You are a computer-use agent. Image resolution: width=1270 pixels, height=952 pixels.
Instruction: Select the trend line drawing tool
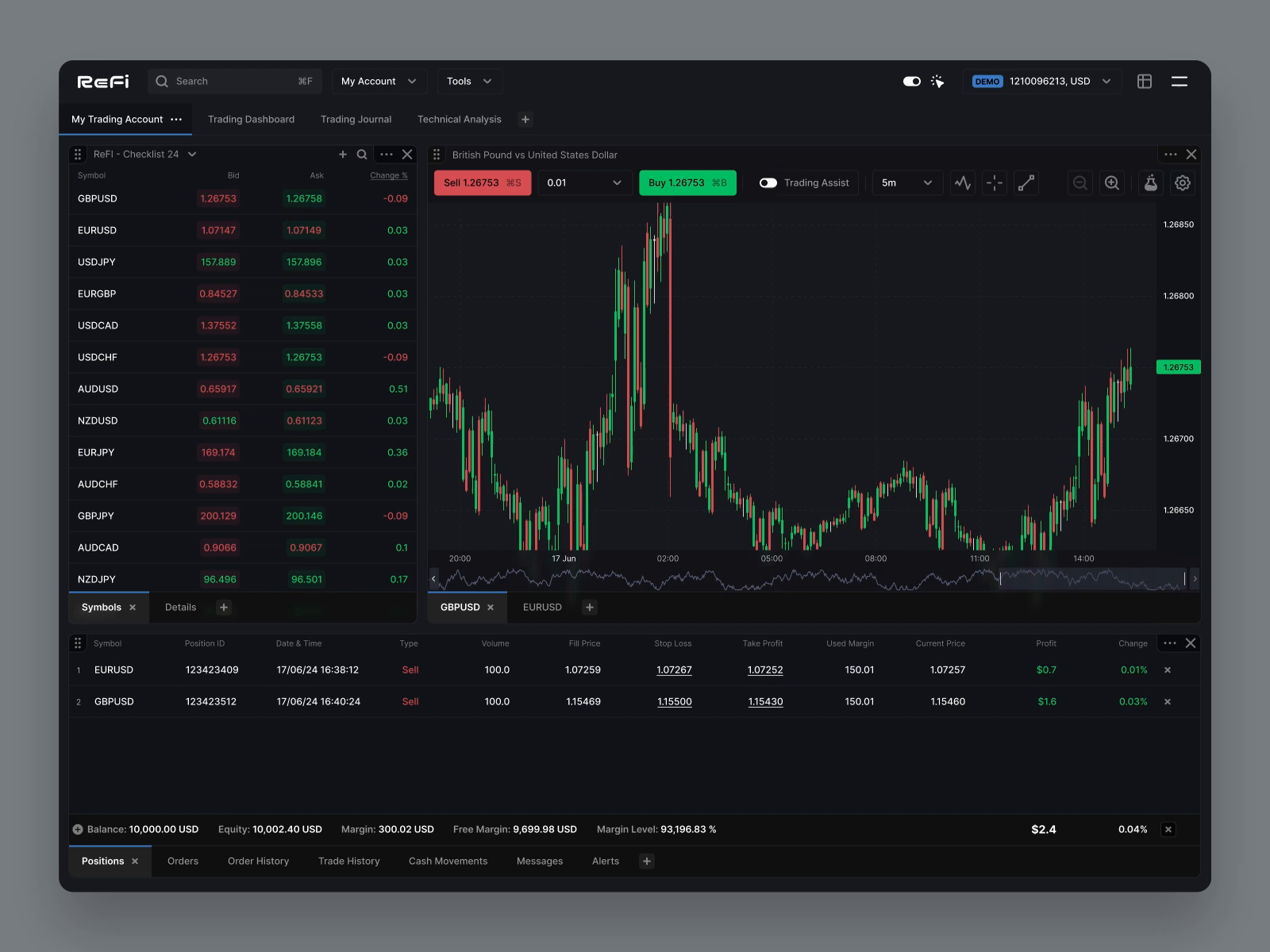[x=1026, y=183]
